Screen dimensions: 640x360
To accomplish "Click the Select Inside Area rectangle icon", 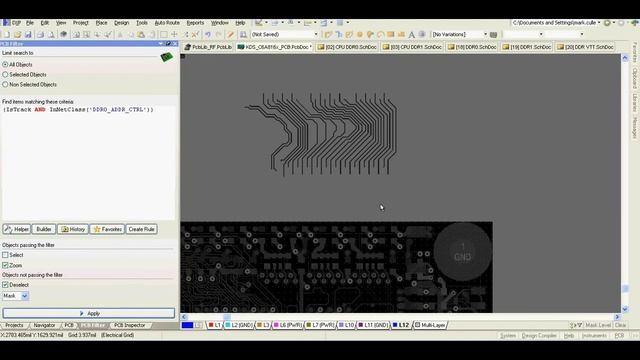I will (163, 35).
